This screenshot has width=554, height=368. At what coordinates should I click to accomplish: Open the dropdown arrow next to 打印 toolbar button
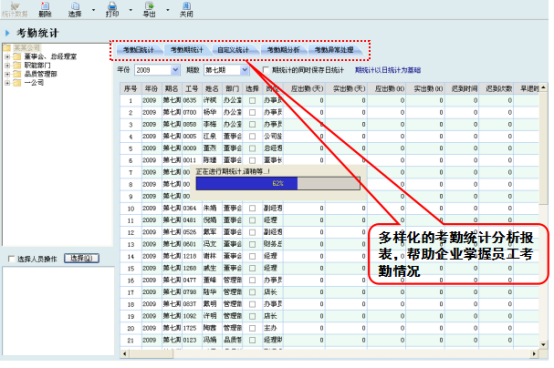[131, 10]
